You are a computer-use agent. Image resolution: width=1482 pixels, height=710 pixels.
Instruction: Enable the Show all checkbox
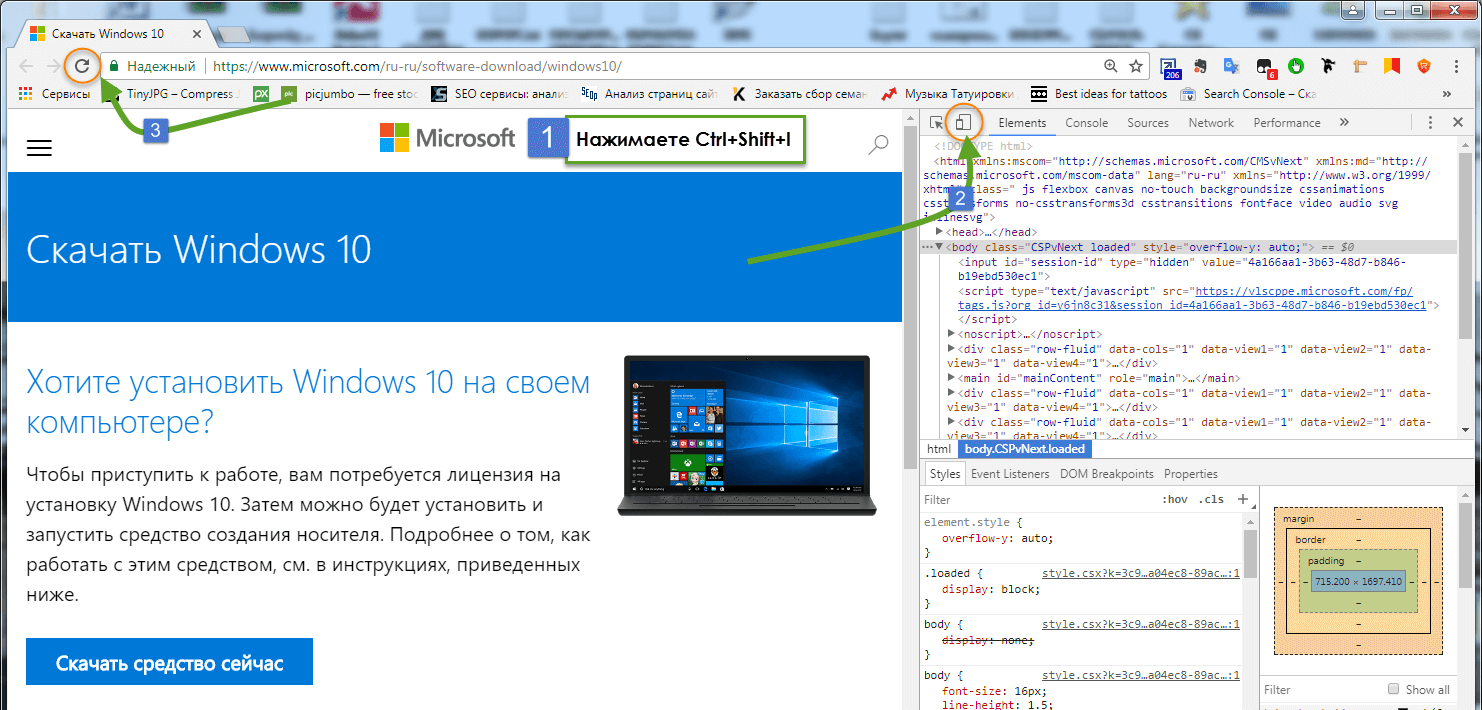tap(1393, 689)
